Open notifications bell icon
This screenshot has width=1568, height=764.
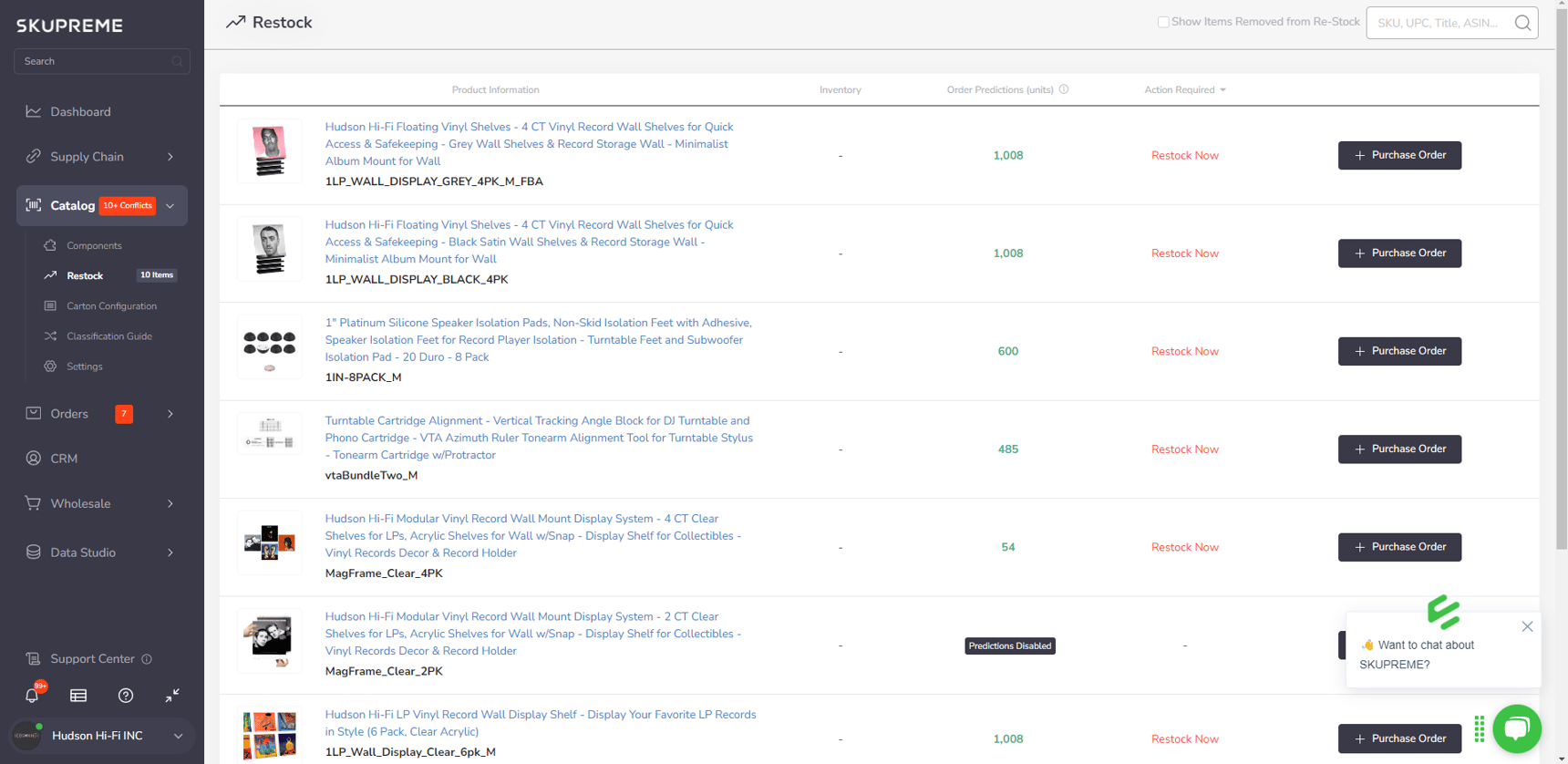point(32,696)
